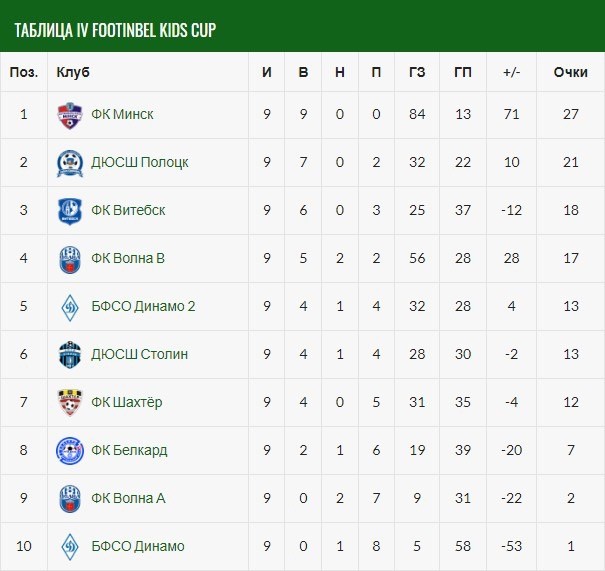Click the БФСО Динамо logo in the last row
The image size is (605, 571).
tap(69, 546)
